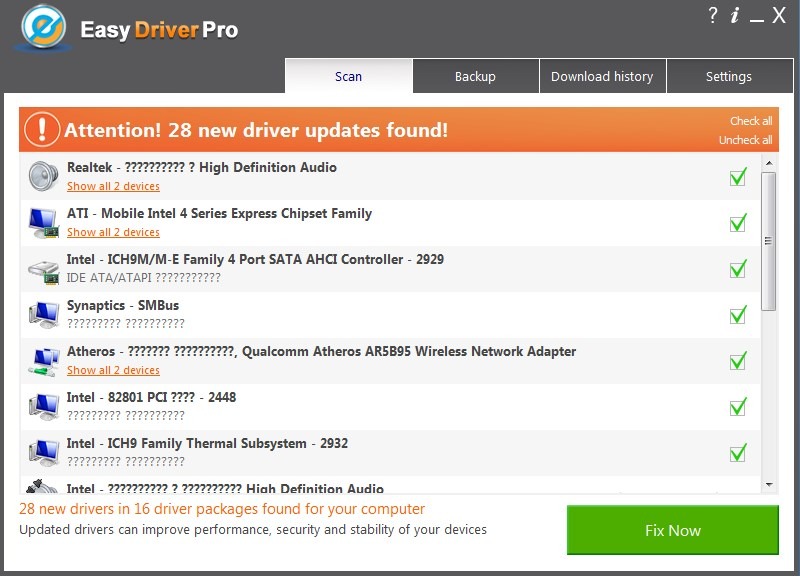Click the Realtek audio speaker icon

43,176
